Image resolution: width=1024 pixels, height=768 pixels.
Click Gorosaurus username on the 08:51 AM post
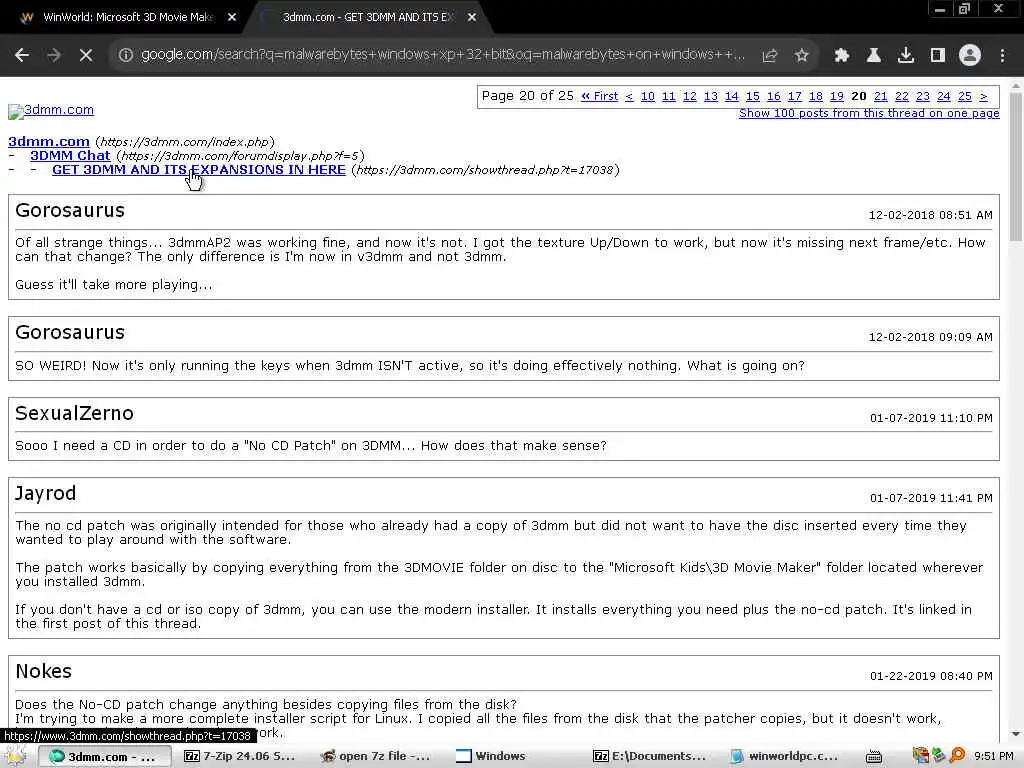70,210
